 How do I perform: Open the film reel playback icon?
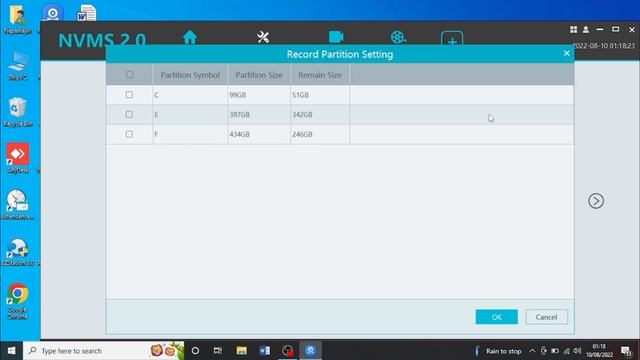[x=398, y=37]
